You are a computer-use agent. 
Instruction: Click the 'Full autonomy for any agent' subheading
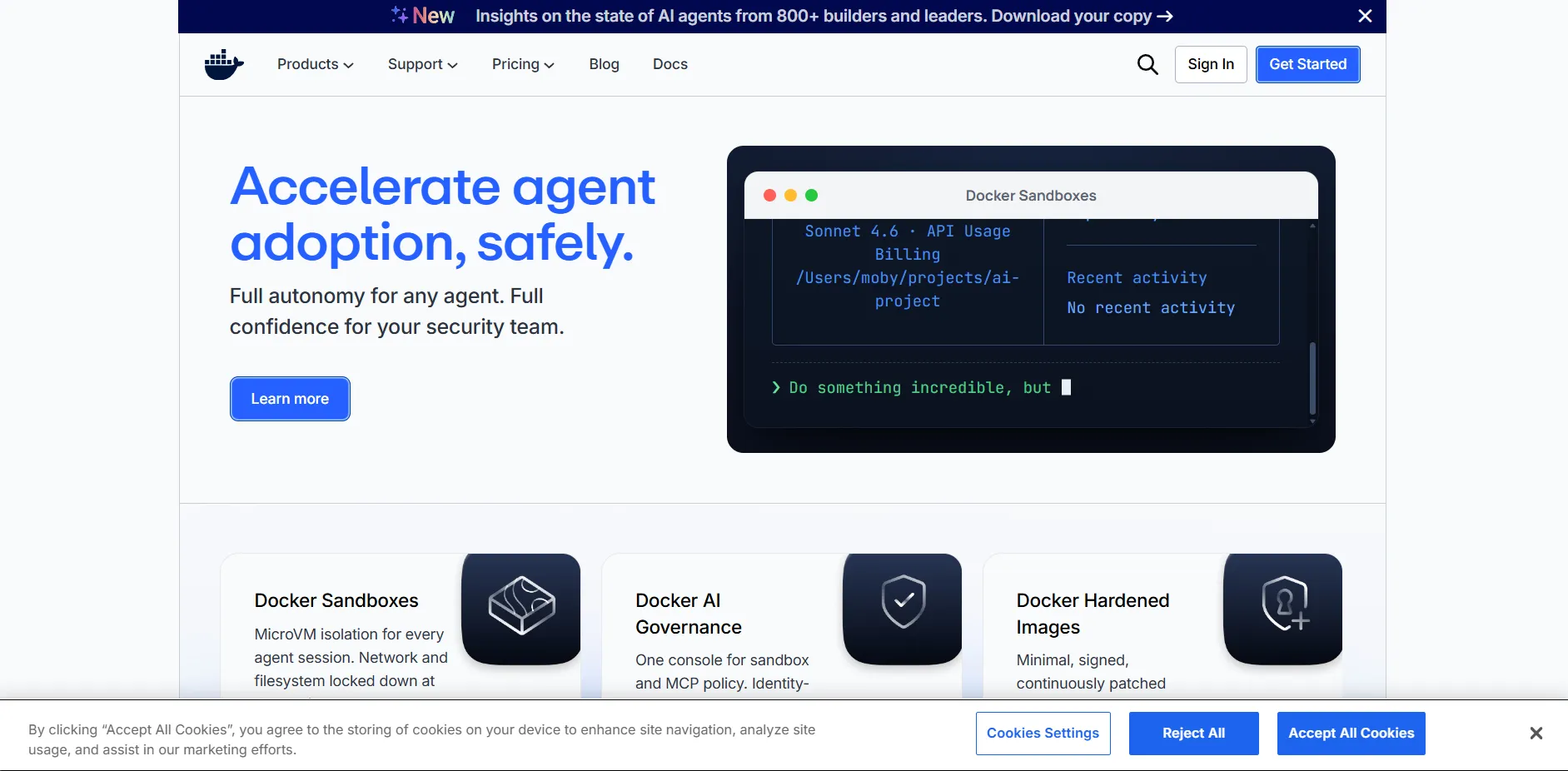point(397,311)
